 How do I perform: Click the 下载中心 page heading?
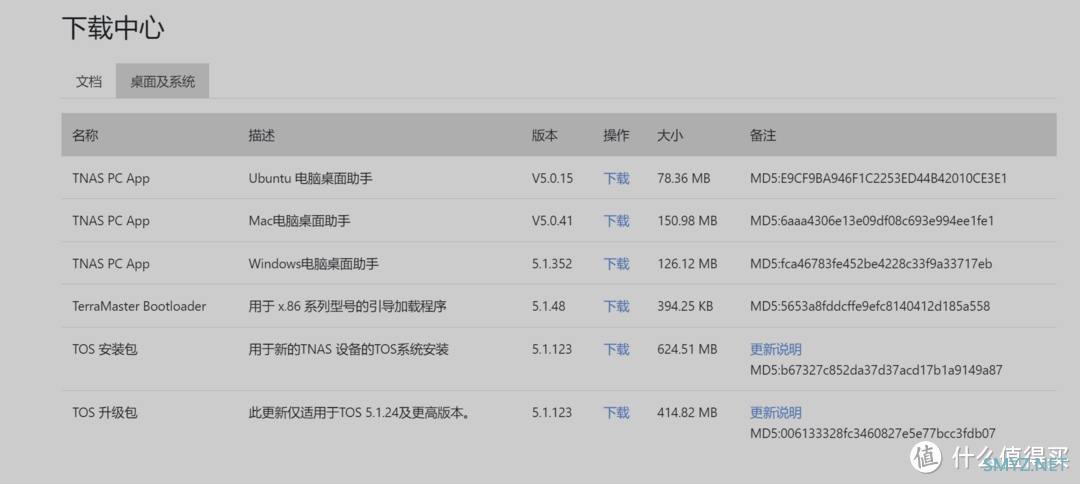[114, 28]
